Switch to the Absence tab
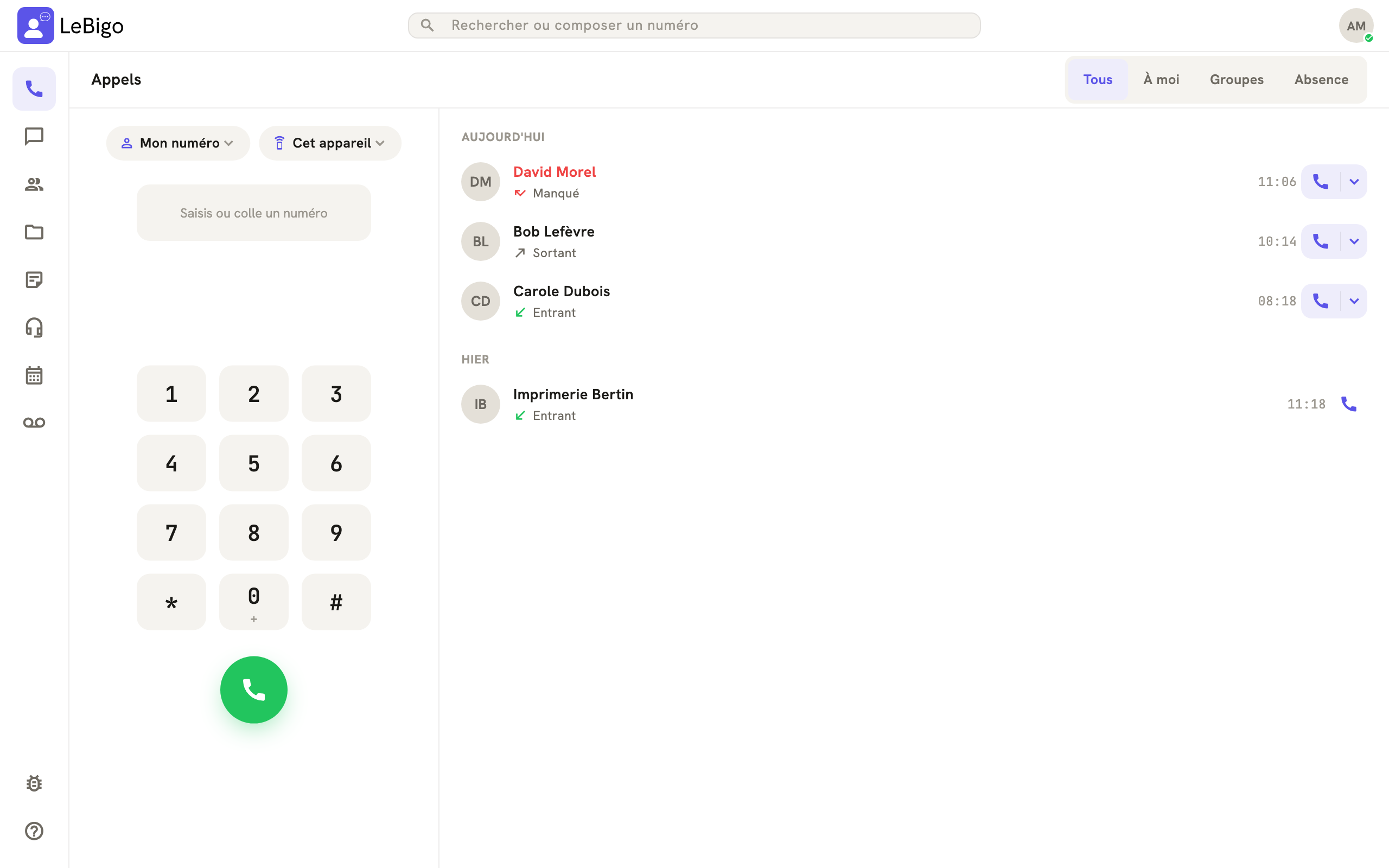Screen dimensions: 1389x868 coord(1321,80)
